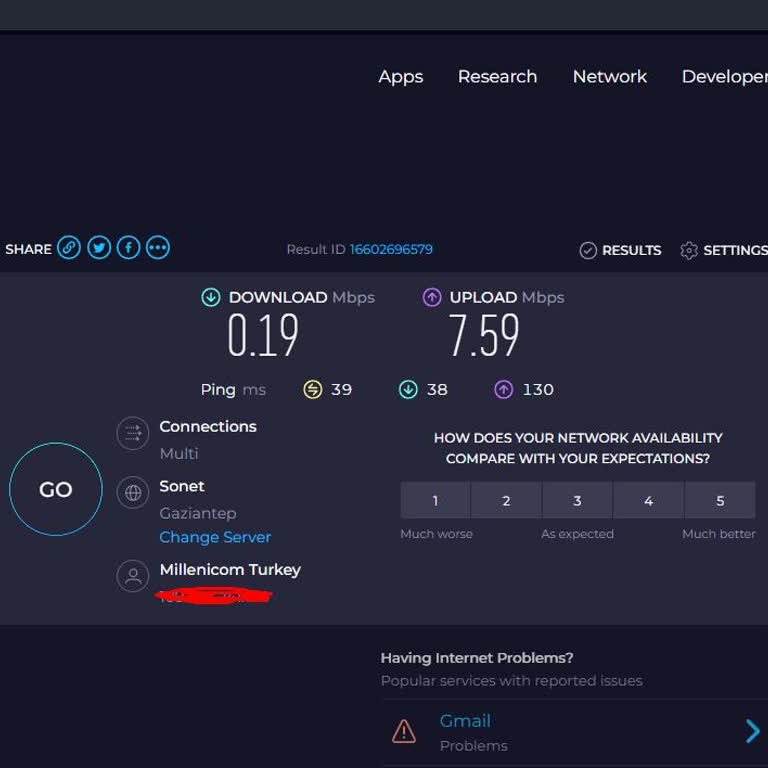Open the Research menu
The image size is (768, 768).
498,76
